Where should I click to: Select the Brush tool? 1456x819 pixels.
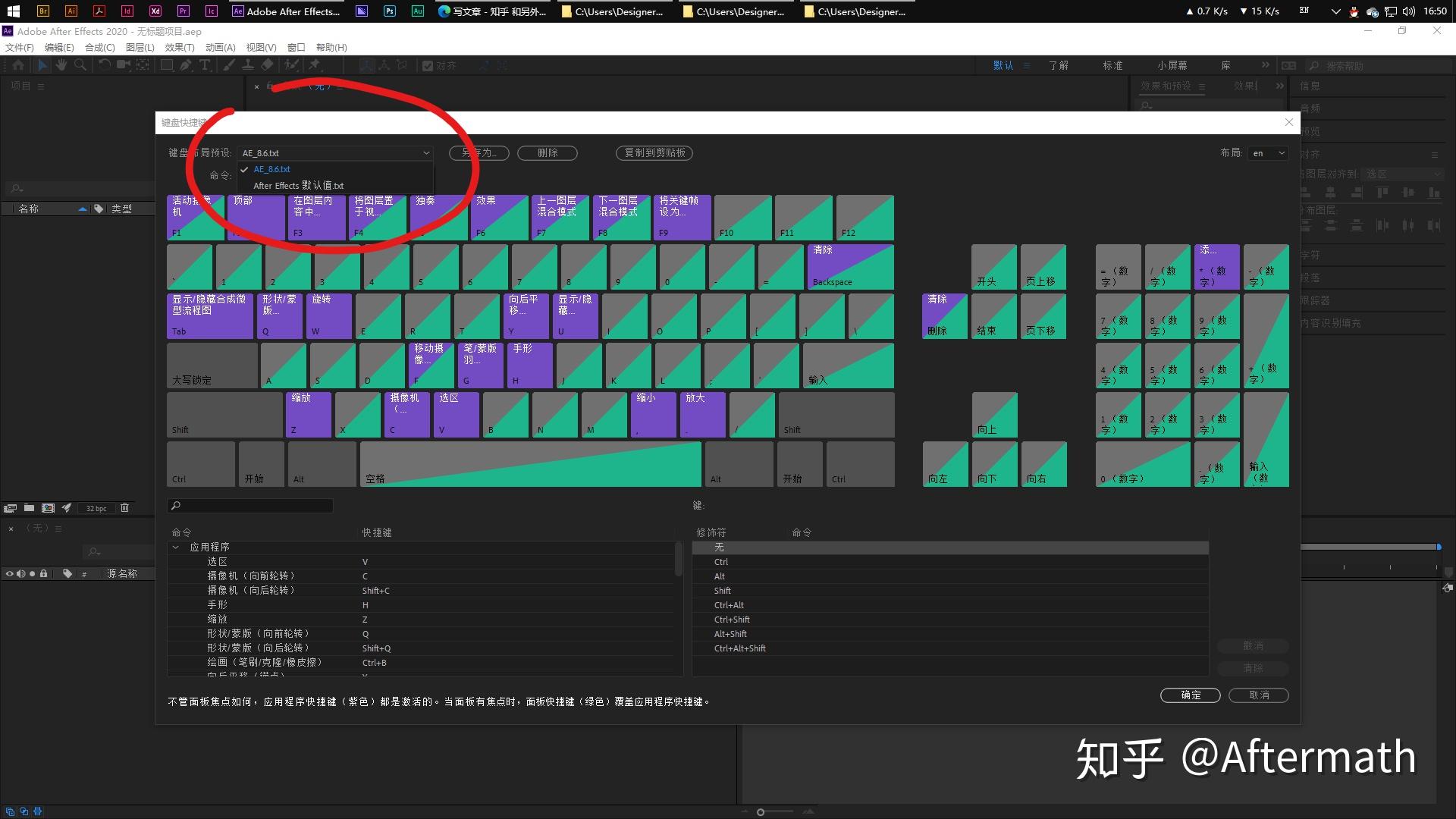[x=229, y=65]
